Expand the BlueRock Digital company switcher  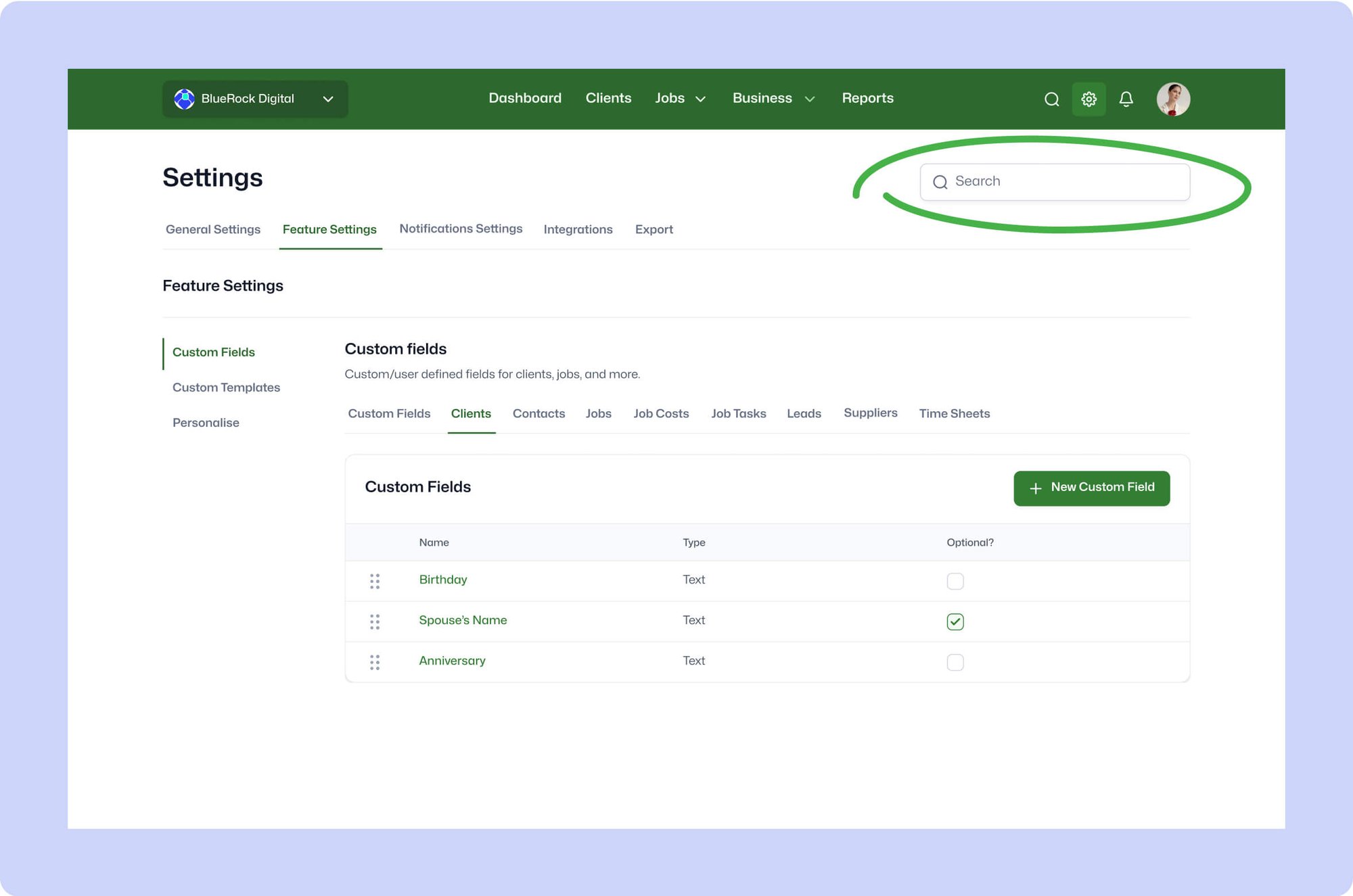pos(255,99)
